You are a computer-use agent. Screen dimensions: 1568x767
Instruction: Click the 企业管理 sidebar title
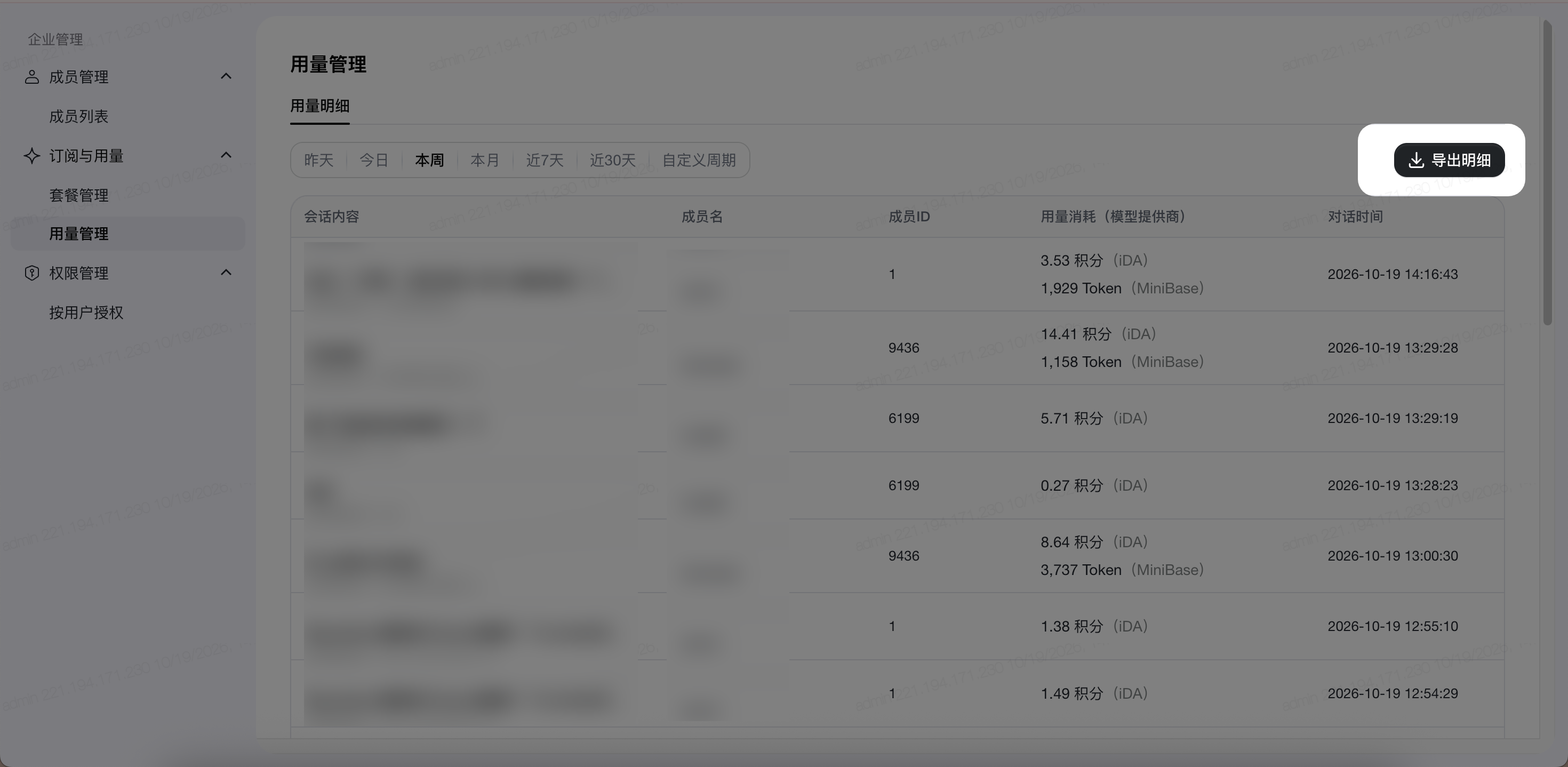55,39
